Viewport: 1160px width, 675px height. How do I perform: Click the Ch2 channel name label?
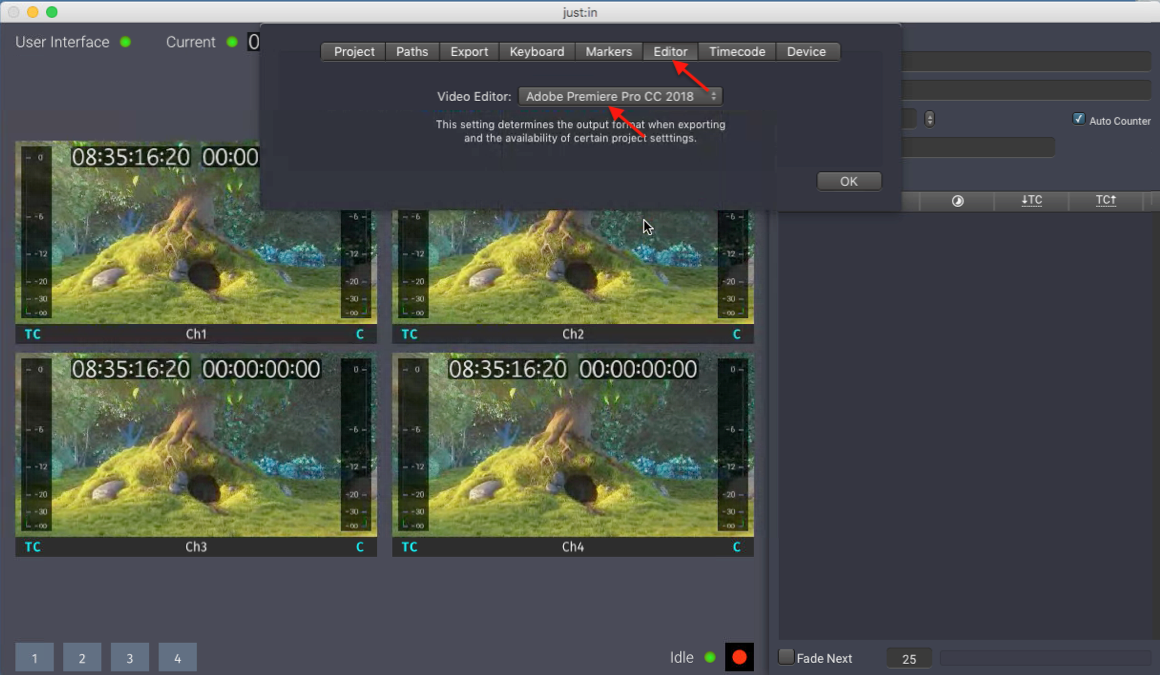(573, 335)
